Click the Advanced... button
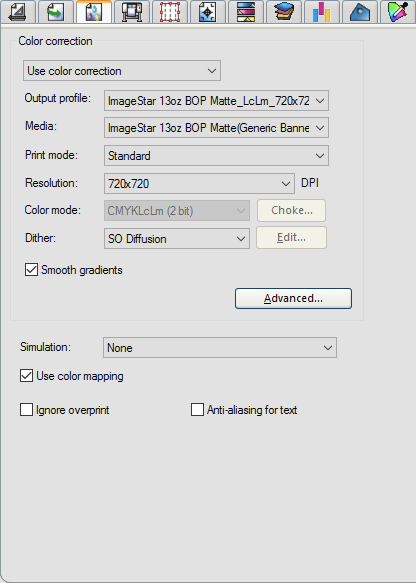The height and width of the screenshot is (583, 416). tap(293, 298)
